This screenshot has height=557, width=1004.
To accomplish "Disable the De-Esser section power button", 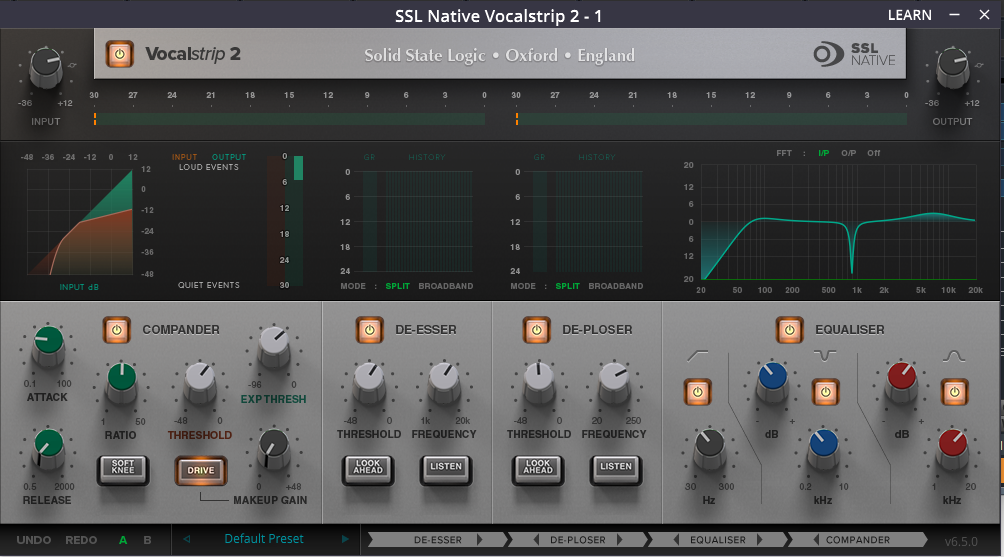I will [369, 330].
